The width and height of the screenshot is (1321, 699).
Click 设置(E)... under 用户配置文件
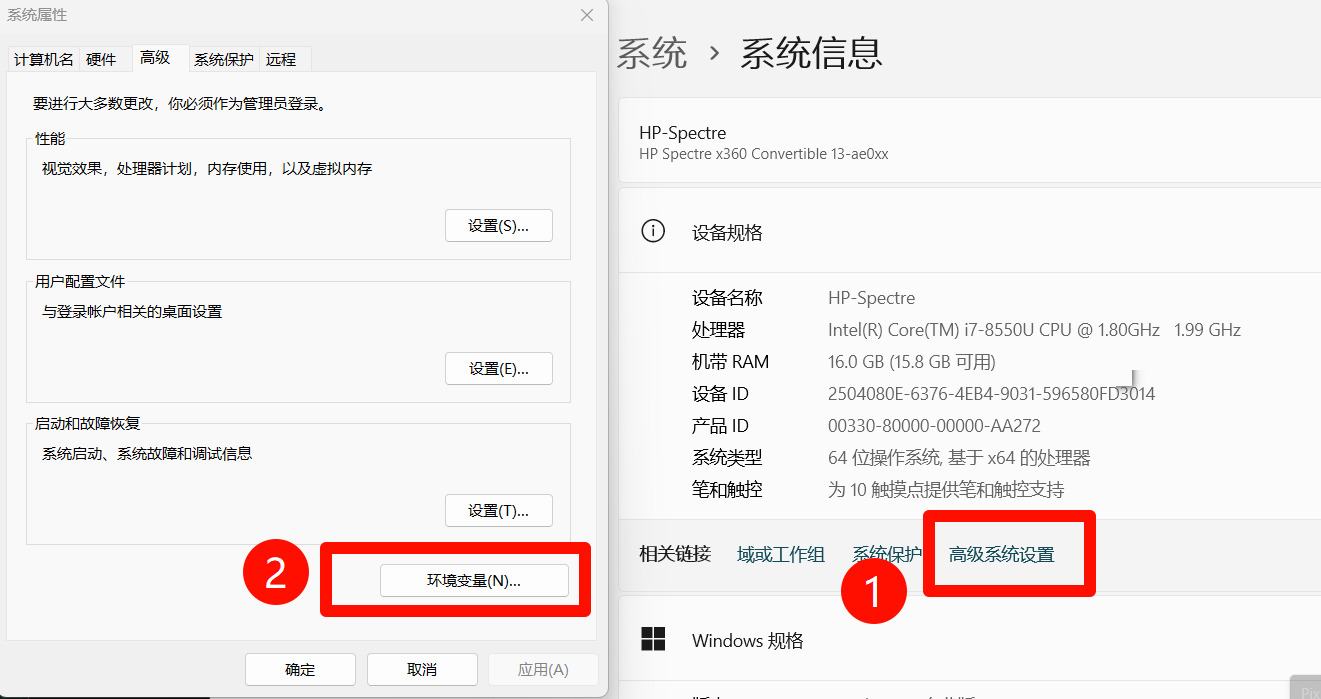498,368
